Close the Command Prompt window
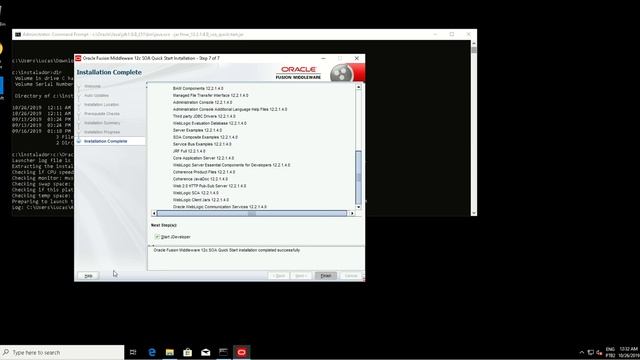This screenshot has width=640, height=360. pos(468,34)
